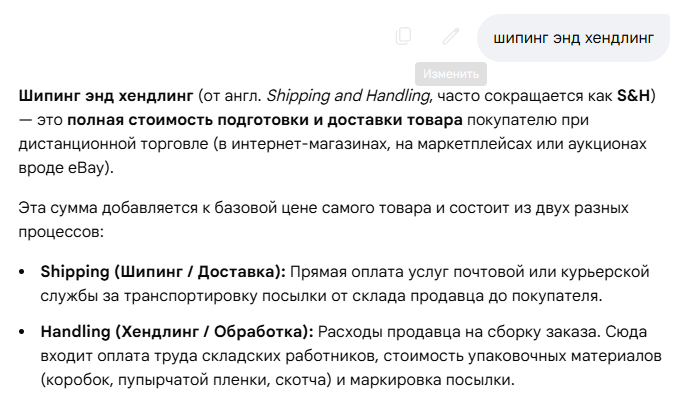The width and height of the screenshot is (692, 419).
Task: Click the words "пупырчатой пленки" in last bullet
Action: (194, 380)
